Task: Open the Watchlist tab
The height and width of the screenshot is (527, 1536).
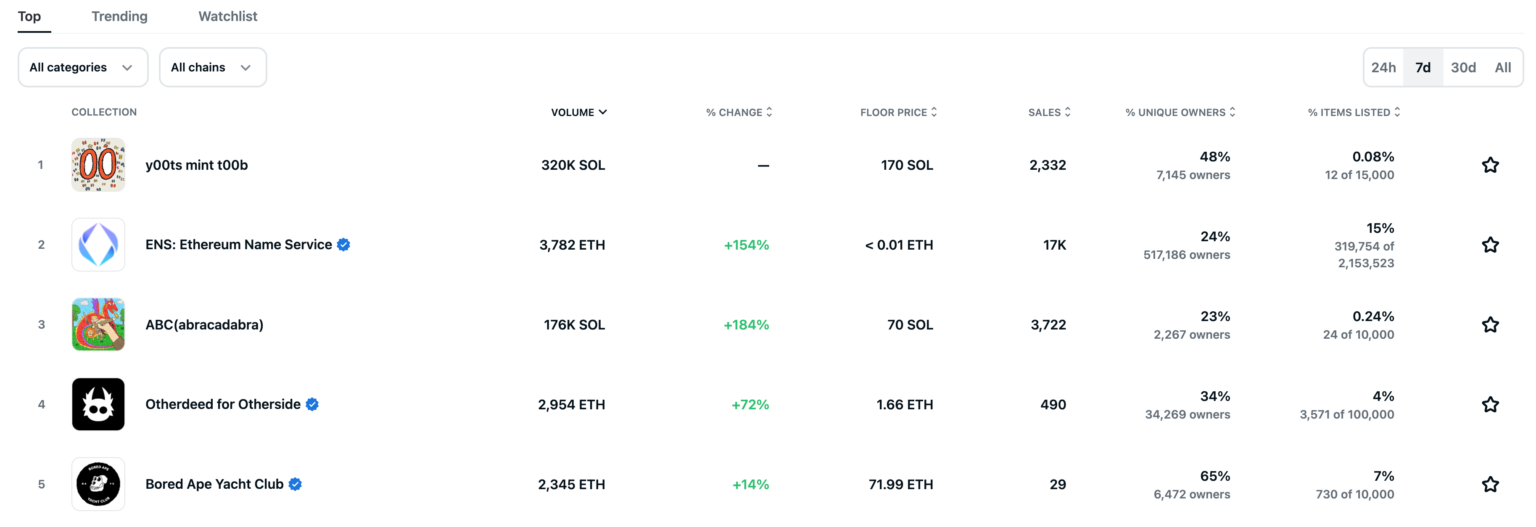Action: coord(228,16)
